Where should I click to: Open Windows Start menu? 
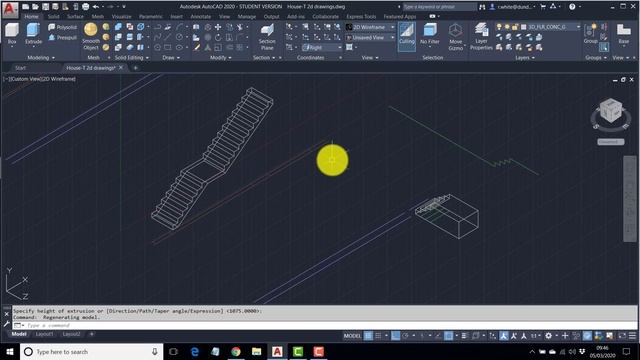click(x=10, y=351)
